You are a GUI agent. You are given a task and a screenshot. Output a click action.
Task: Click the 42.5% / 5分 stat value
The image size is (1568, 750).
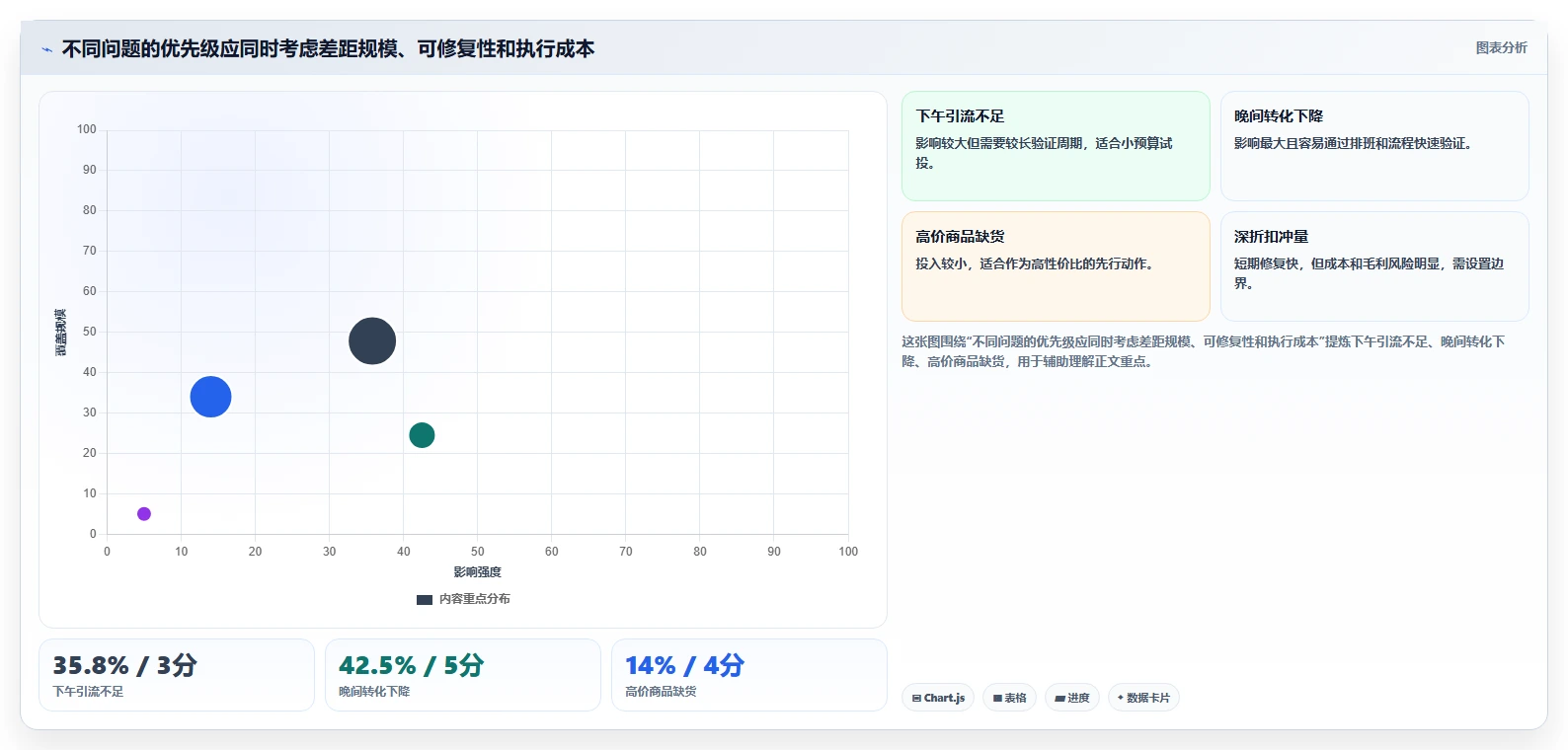(x=411, y=665)
